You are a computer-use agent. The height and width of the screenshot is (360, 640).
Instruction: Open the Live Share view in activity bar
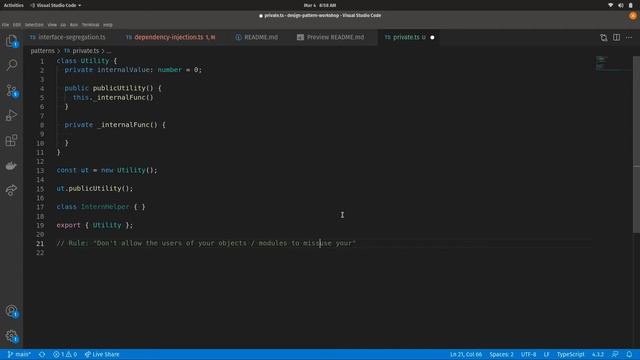(11, 190)
